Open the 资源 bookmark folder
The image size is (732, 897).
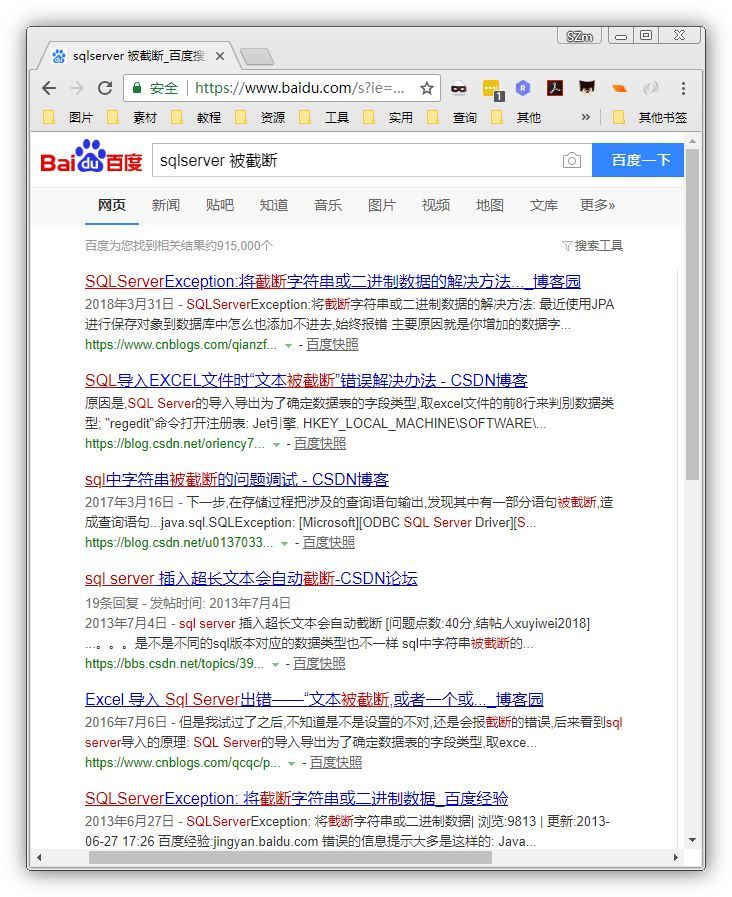(260, 118)
